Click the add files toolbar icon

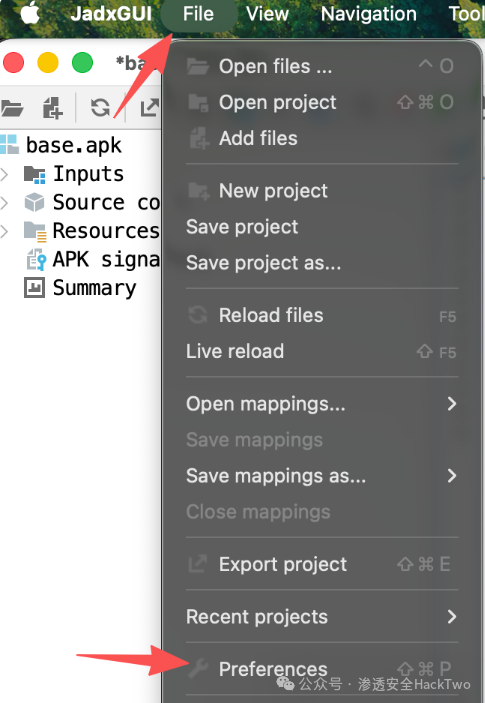[52, 108]
